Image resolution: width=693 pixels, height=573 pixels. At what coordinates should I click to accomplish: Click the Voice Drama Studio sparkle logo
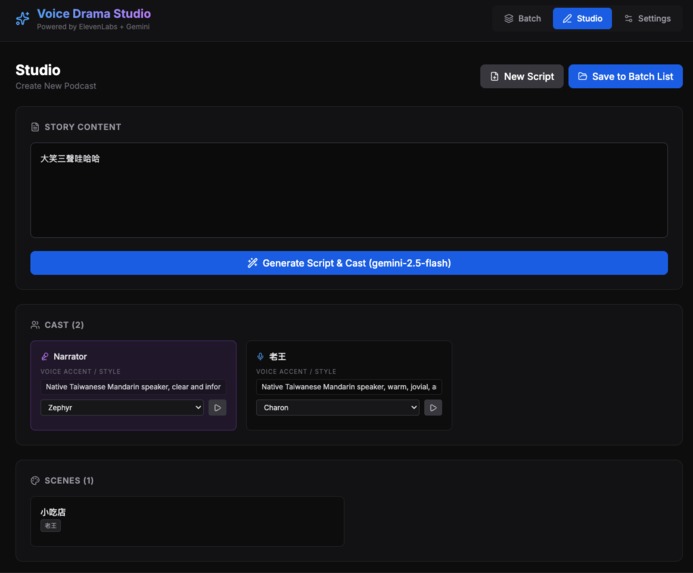coord(23,19)
